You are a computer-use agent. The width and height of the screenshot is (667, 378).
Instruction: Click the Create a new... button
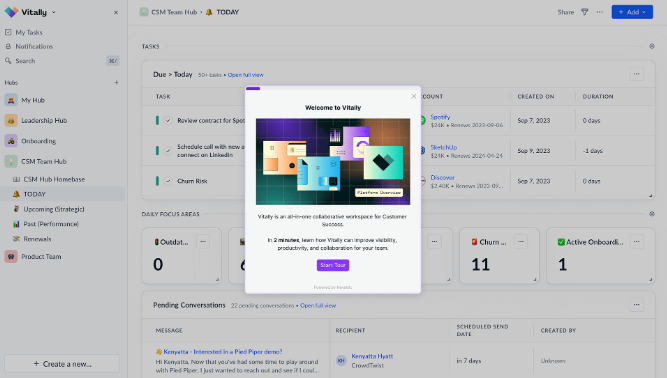tap(62, 364)
